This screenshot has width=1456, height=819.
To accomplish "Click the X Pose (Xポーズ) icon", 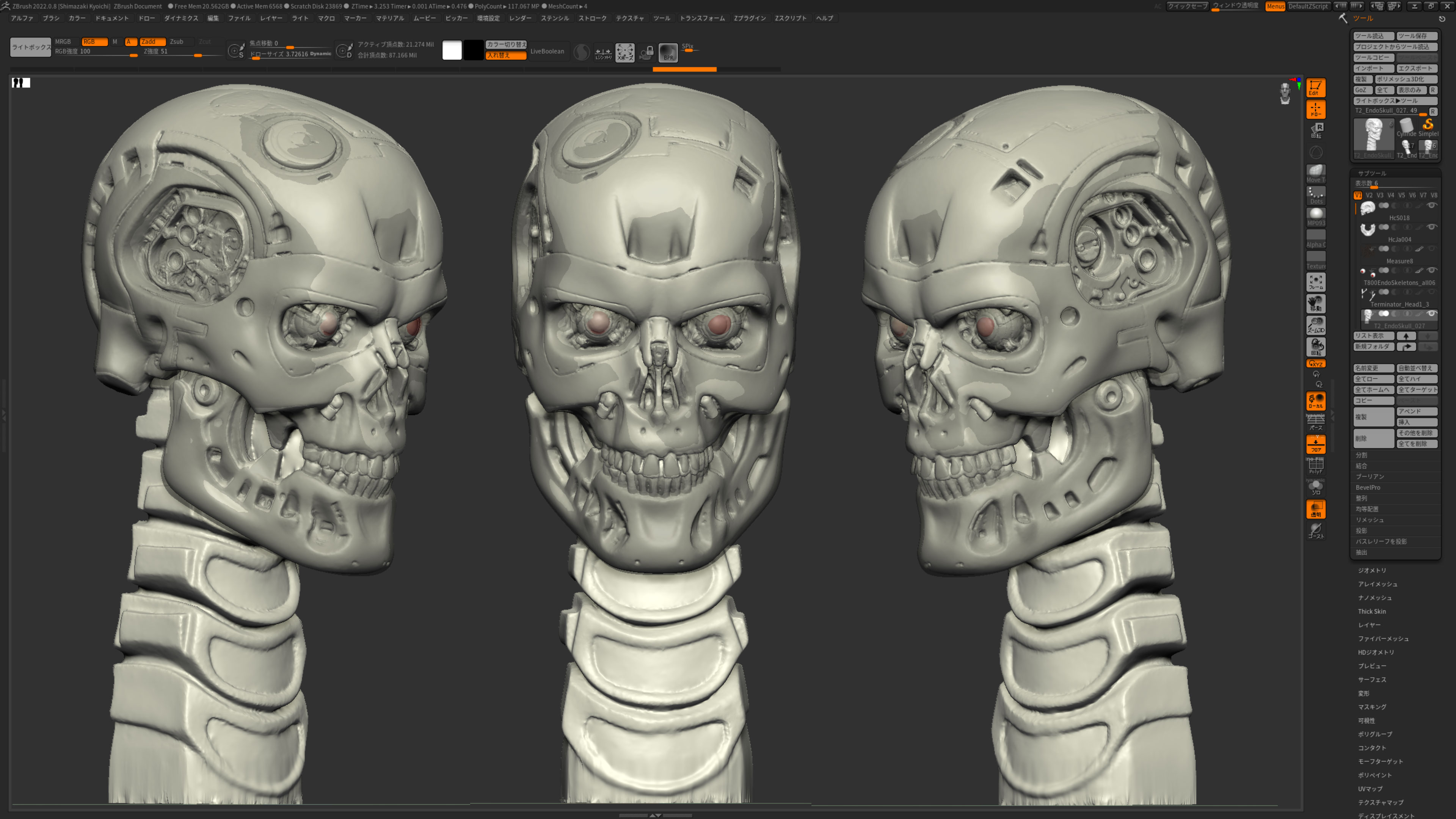I will pos(624,53).
